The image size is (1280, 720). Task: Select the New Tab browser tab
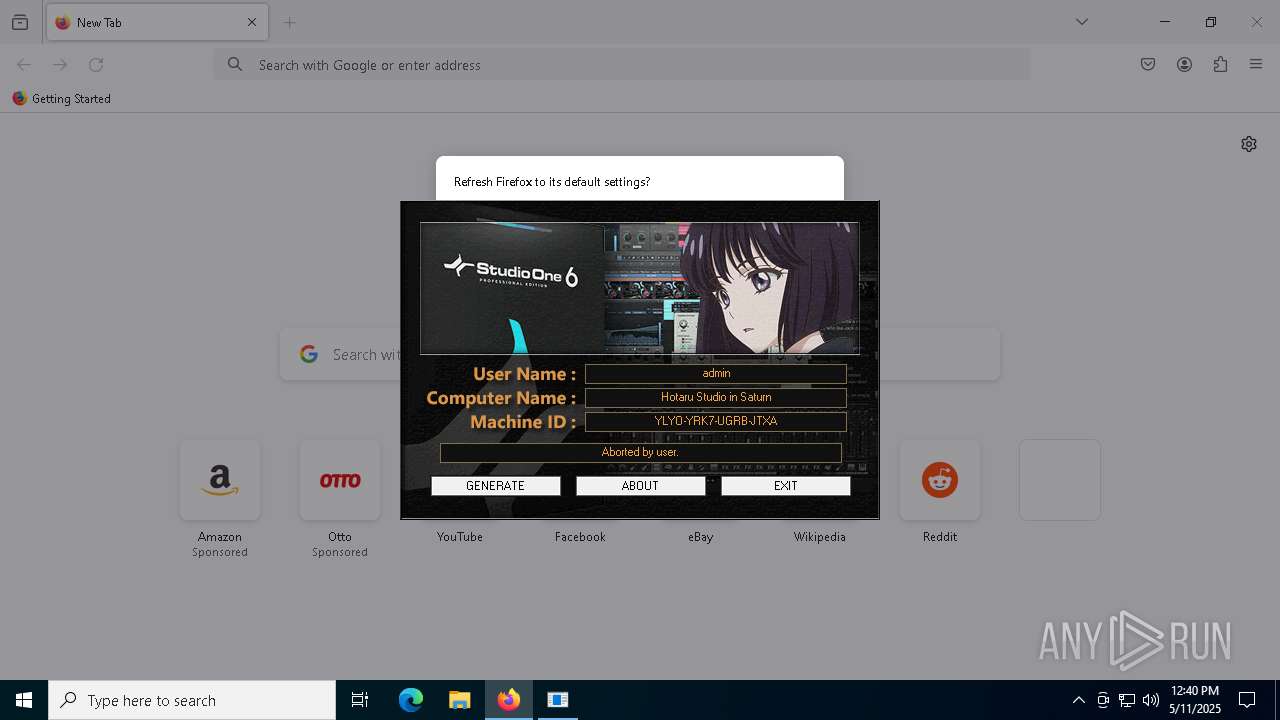click(x=157, y=22)
